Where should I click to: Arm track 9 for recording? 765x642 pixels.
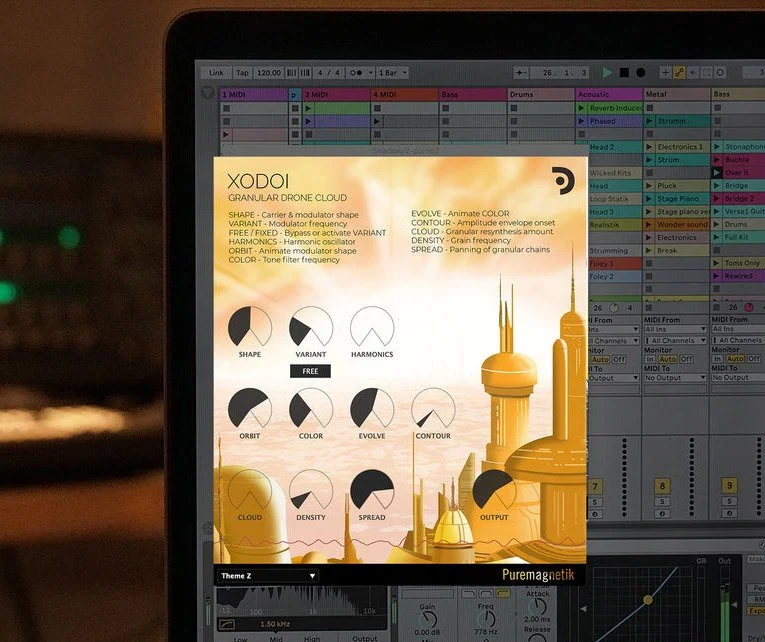[729, 513]
